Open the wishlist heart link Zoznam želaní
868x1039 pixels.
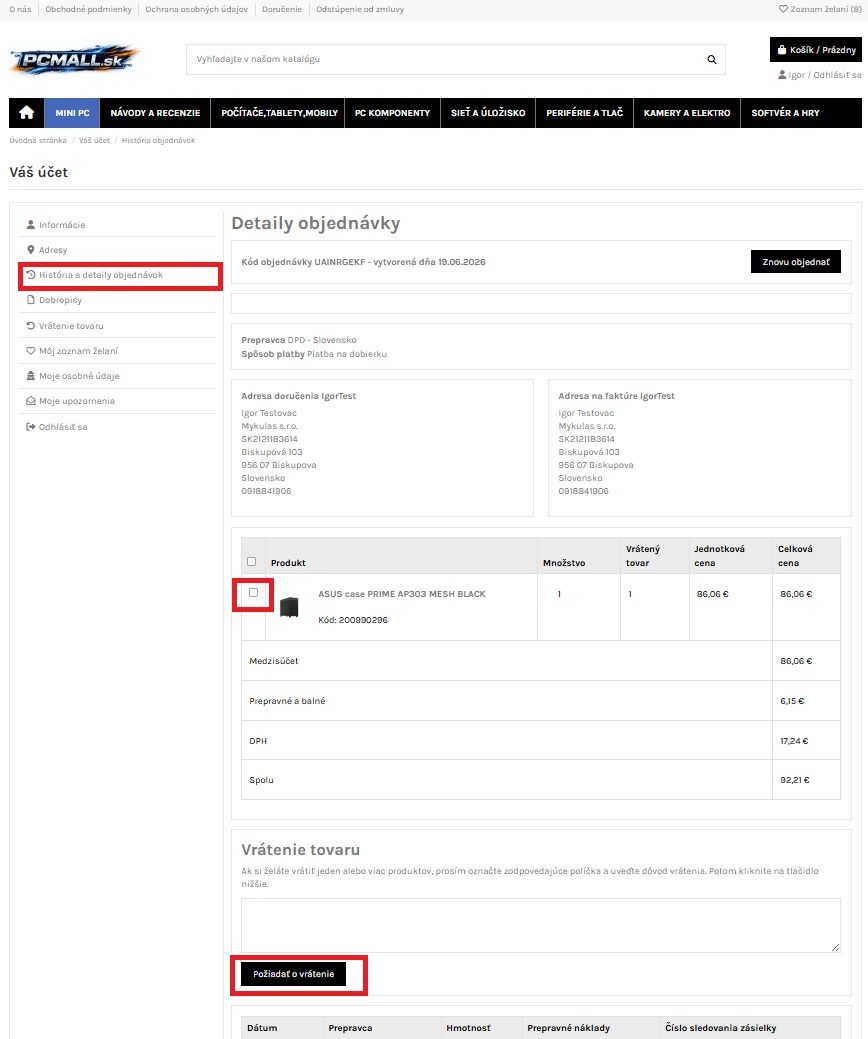[x=820, y=9]
